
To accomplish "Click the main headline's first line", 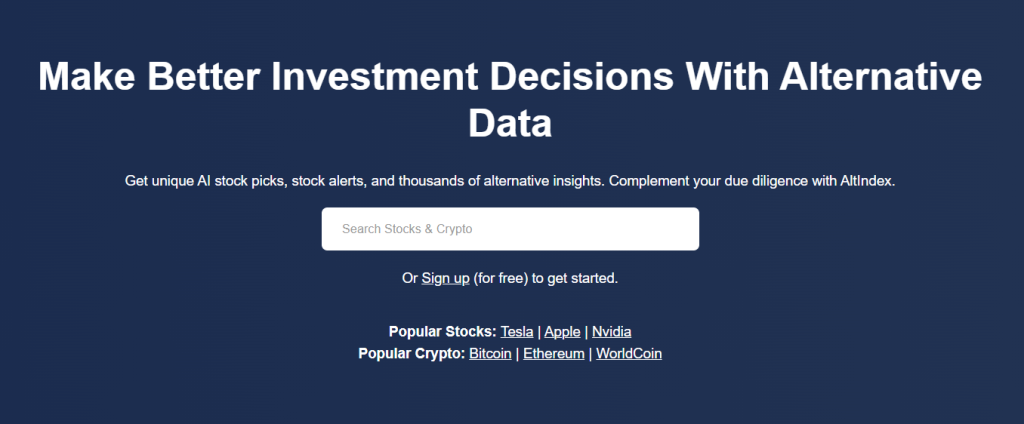I will click(x=510, y=77).
